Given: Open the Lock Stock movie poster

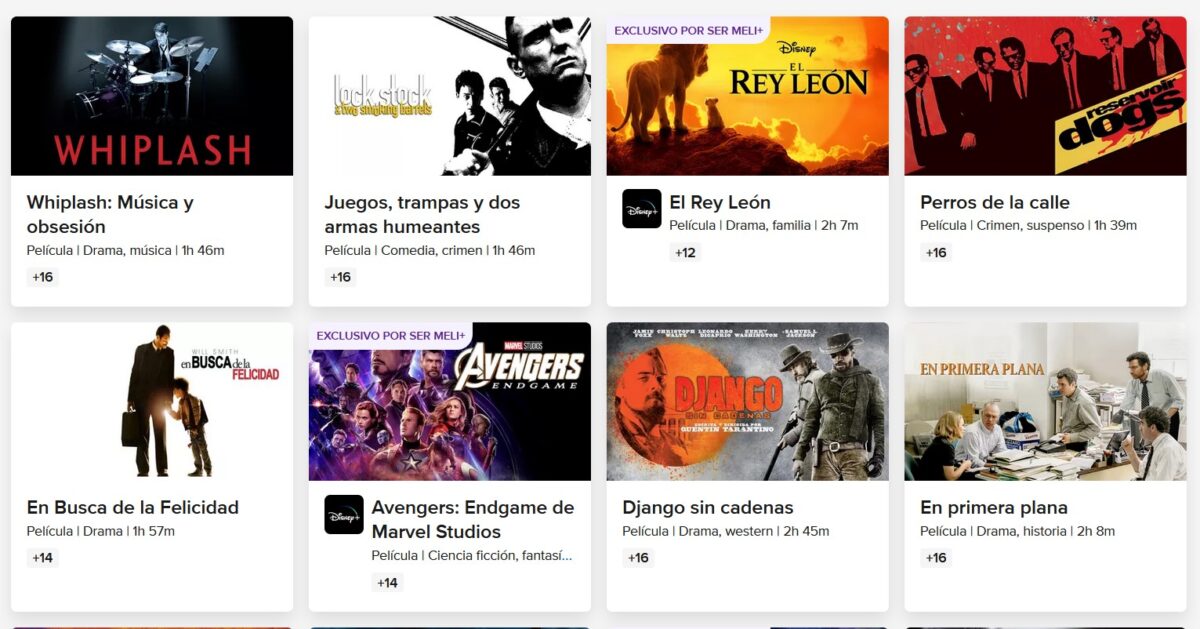Looking at the screenshot, I should click(x=449, y=96).
